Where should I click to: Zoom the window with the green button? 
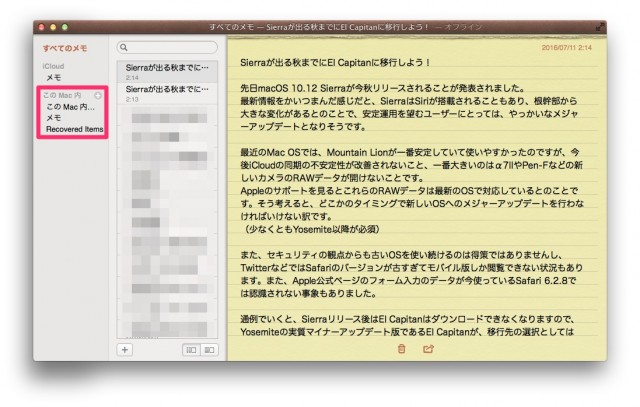coord(64,27)
